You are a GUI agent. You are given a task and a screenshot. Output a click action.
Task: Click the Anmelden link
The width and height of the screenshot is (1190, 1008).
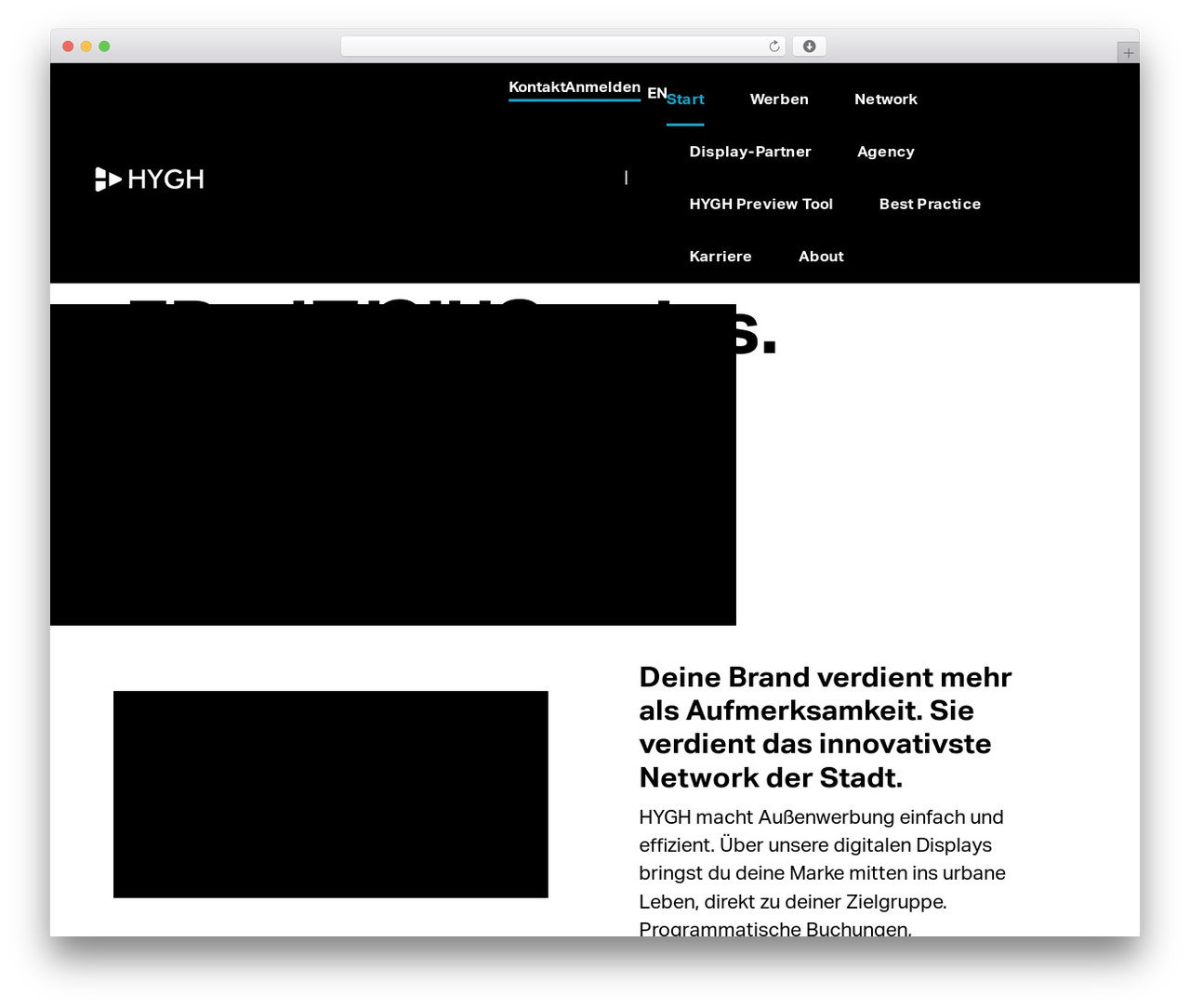[x=602, y=87]
